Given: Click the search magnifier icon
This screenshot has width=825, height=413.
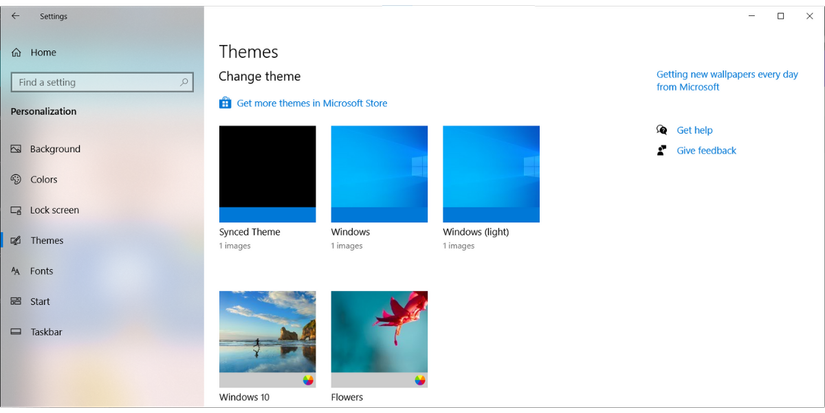Looking at the screenshot, I should (x=184, y=82).
